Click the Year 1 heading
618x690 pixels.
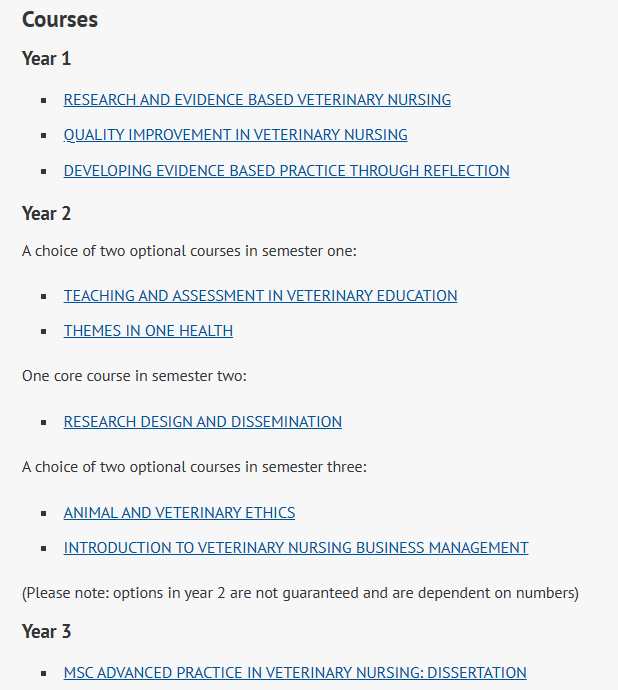(46, 59)
